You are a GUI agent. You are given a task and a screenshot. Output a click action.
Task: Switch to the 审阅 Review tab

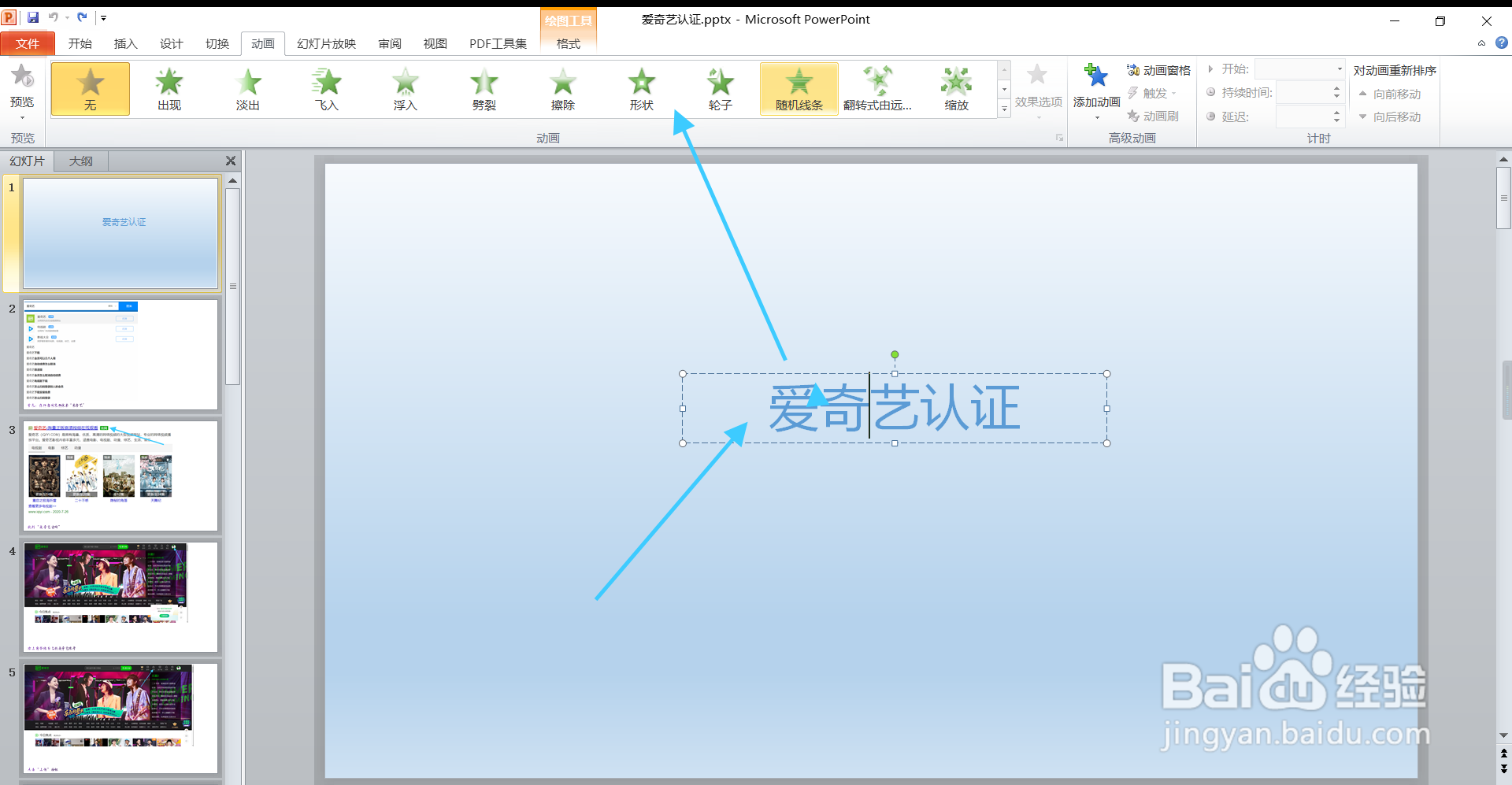390,44
